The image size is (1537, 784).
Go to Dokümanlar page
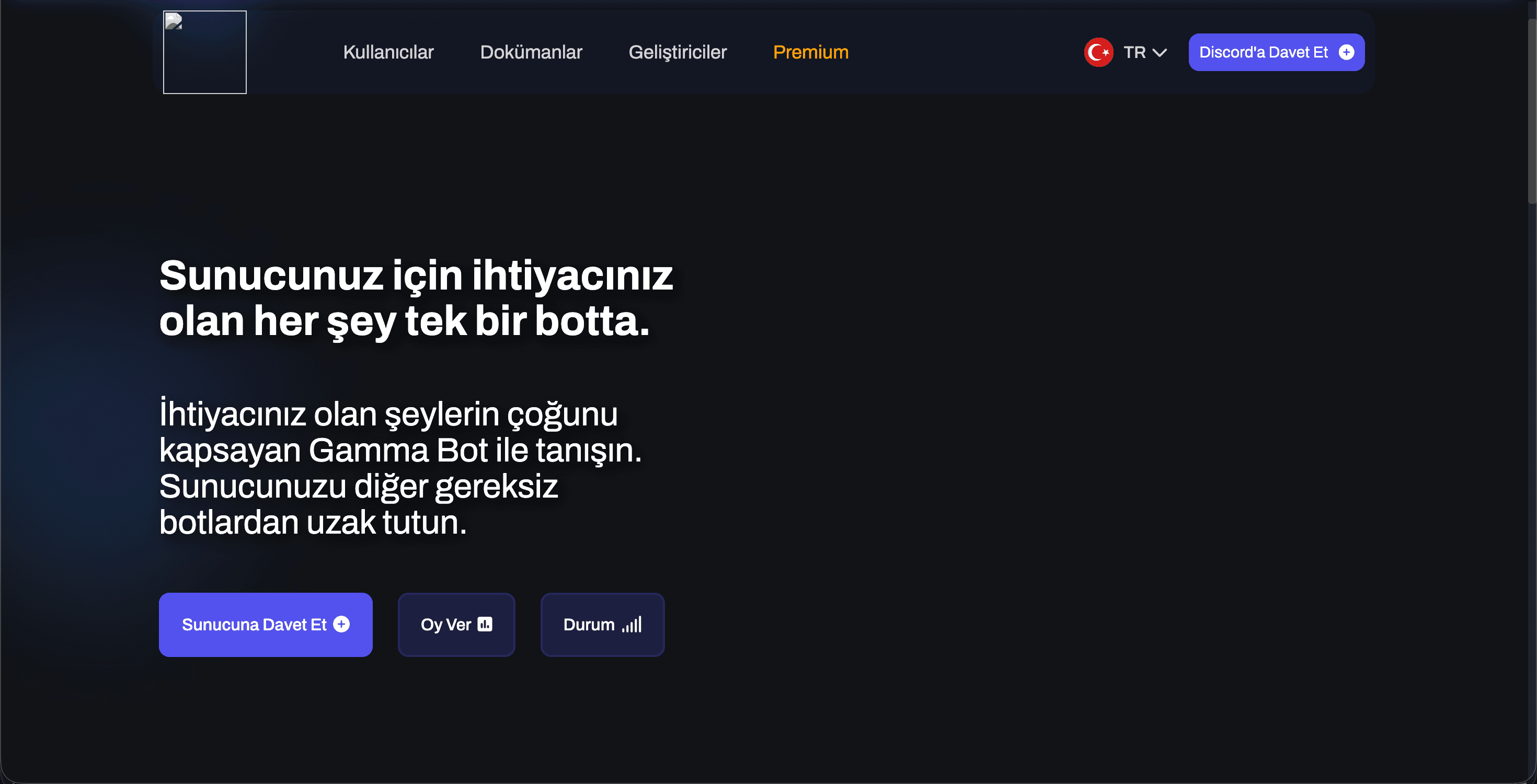tap(531, 52)
